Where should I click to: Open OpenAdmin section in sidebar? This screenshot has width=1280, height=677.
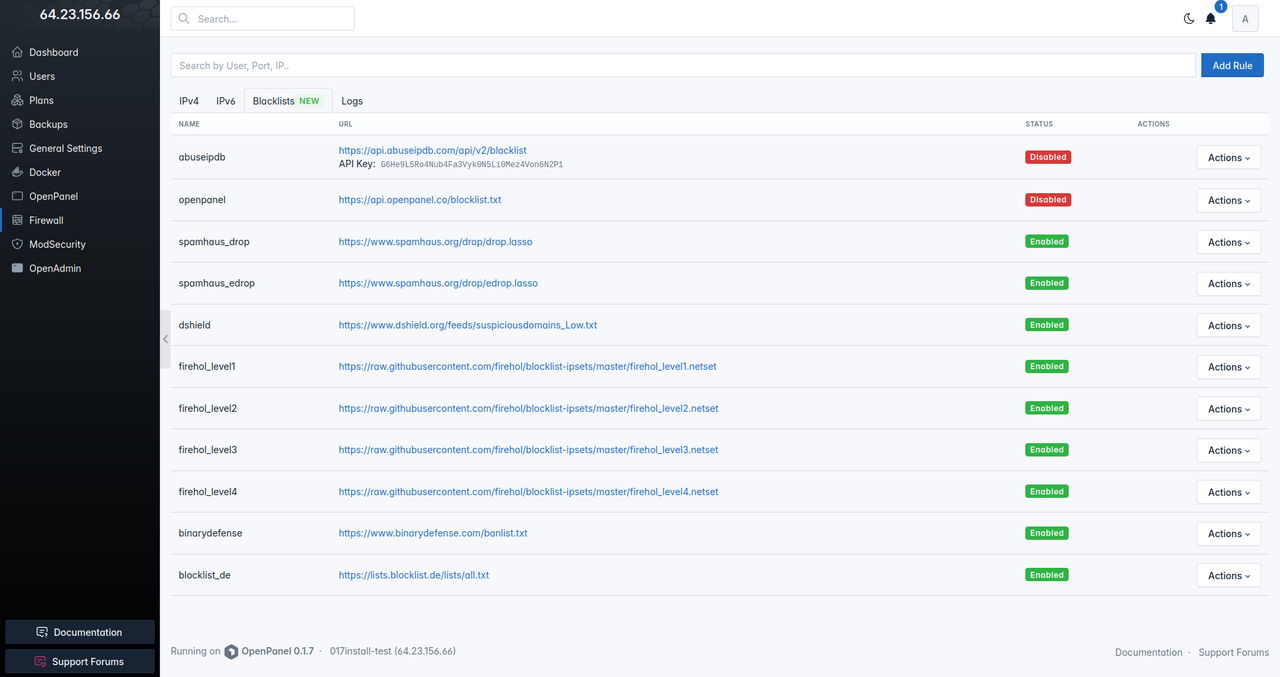55,268
